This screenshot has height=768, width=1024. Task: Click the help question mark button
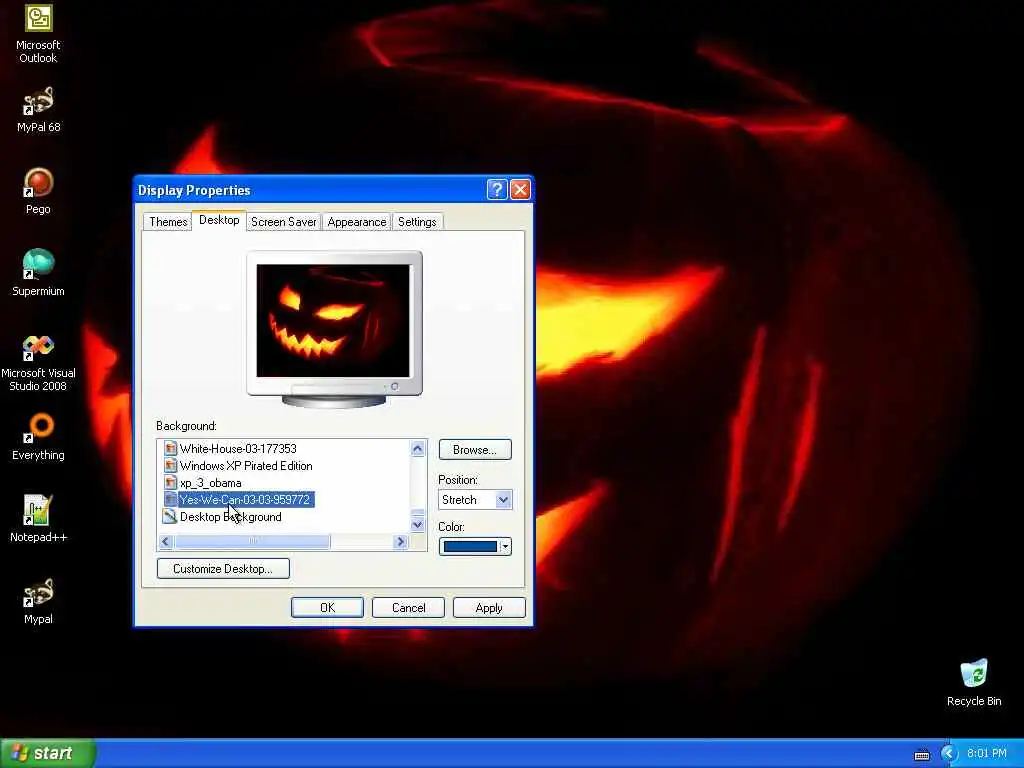click(x=496, y=190)
